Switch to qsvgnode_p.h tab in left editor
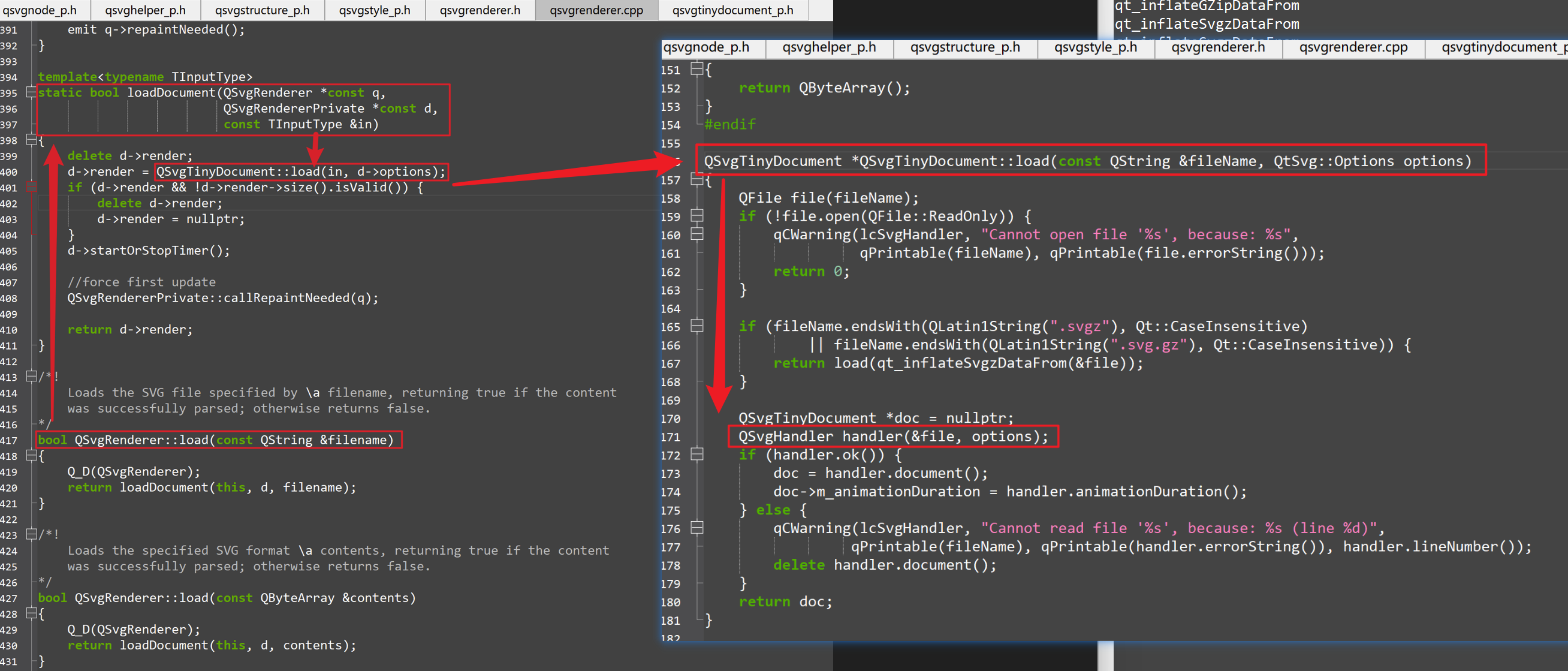1568x671 pixels. (40, 10)
